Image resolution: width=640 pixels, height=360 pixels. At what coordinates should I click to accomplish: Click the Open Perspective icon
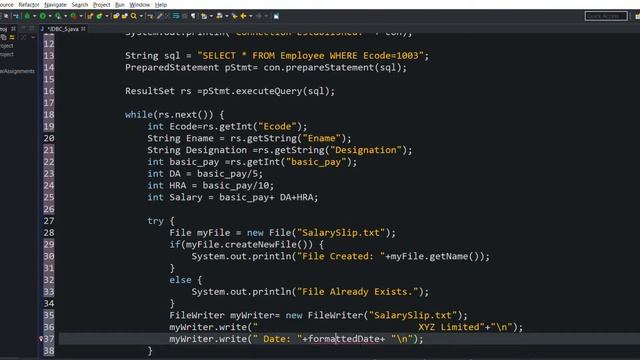tap(637, 16)
